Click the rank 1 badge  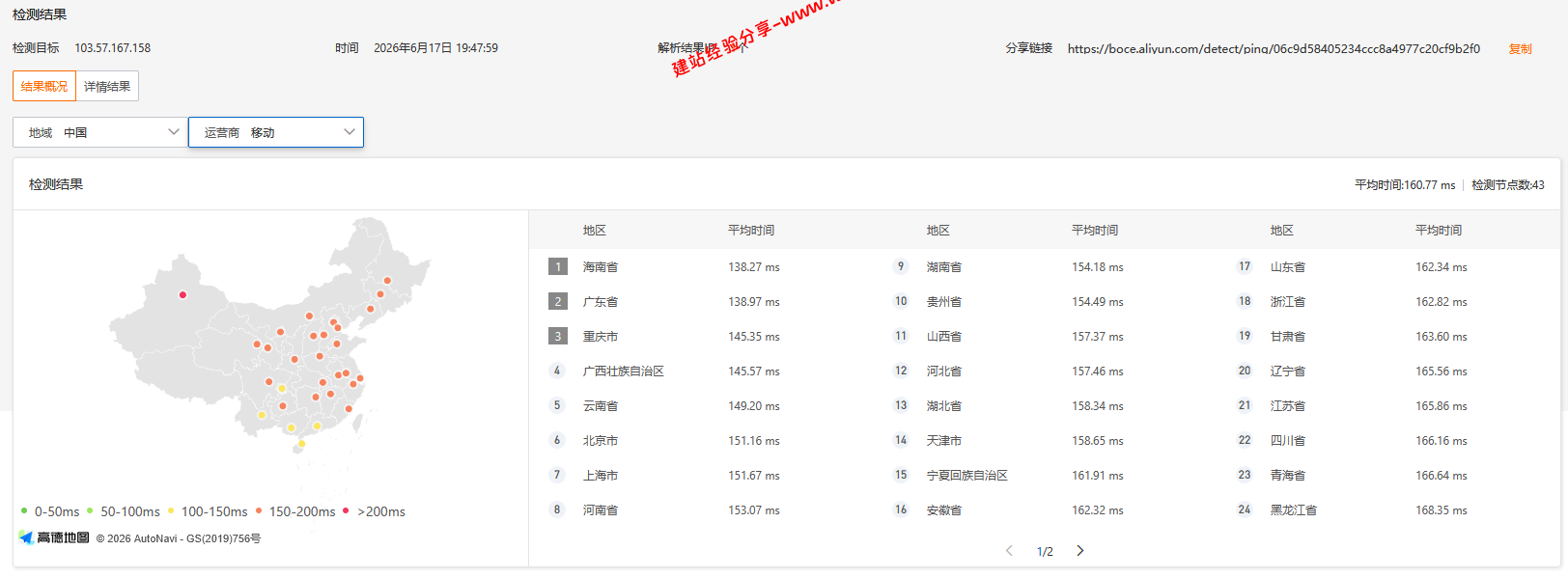point(557,266)
